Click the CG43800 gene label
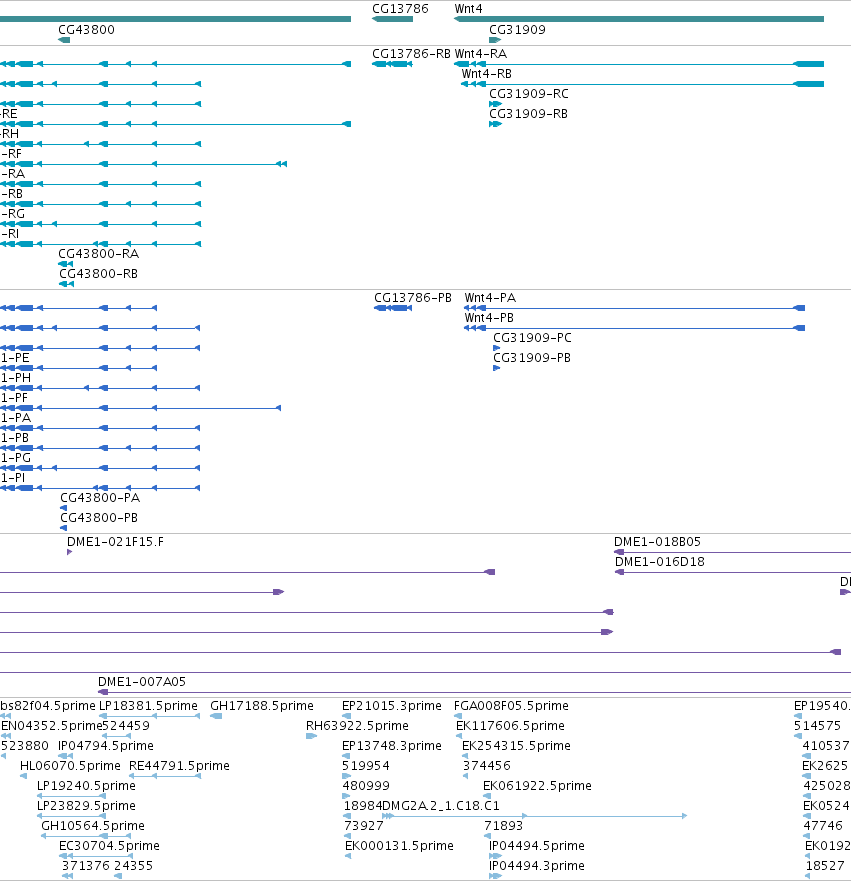 [87, 30]
